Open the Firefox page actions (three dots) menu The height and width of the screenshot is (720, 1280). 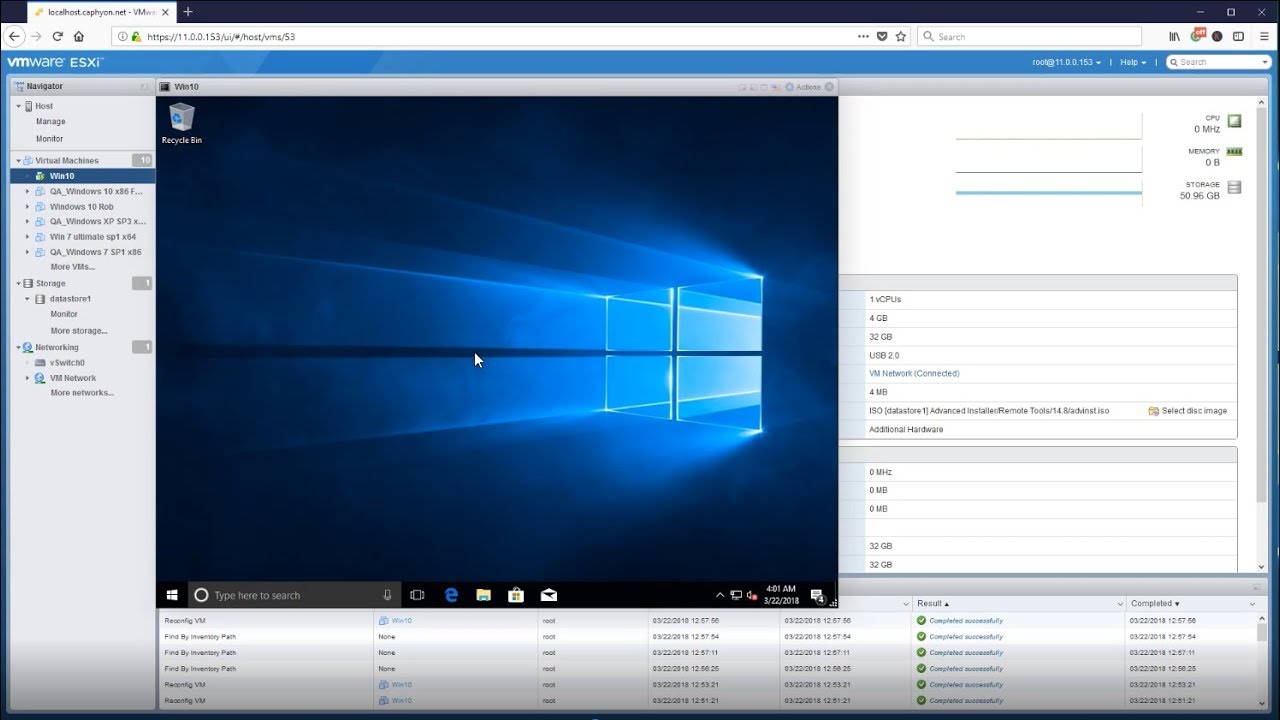(863, 36)
